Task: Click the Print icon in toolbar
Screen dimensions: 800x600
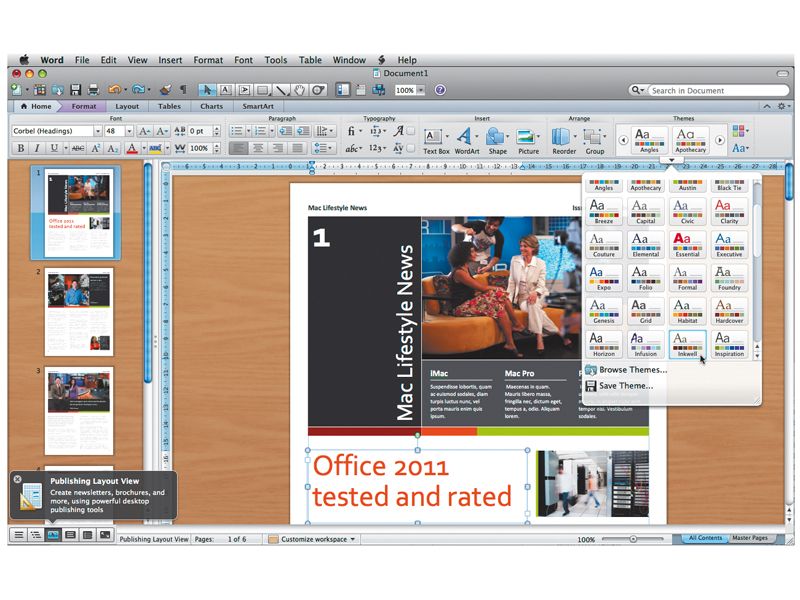Action: [x=93, y=90]
